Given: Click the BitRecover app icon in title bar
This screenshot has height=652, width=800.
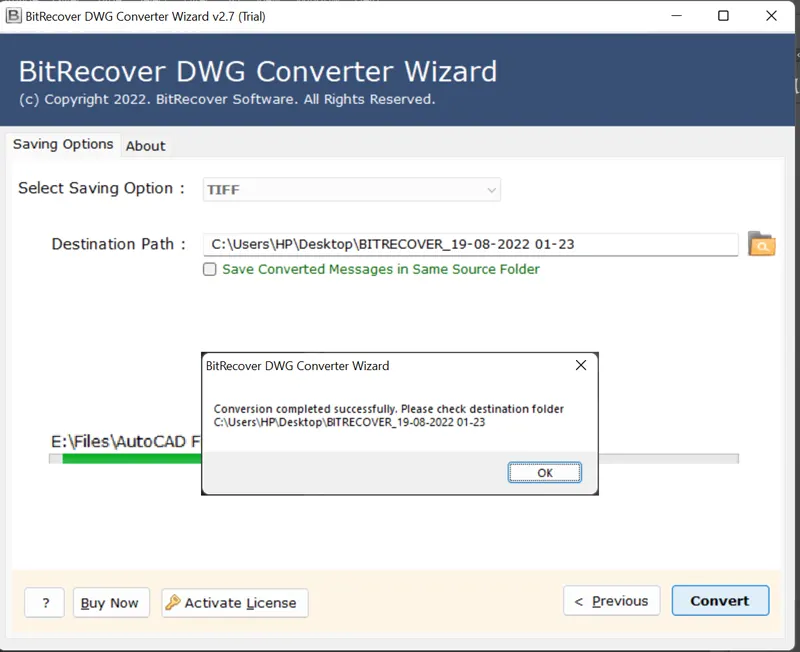Looking at the screenshot, I should click(x=14, y=16).
